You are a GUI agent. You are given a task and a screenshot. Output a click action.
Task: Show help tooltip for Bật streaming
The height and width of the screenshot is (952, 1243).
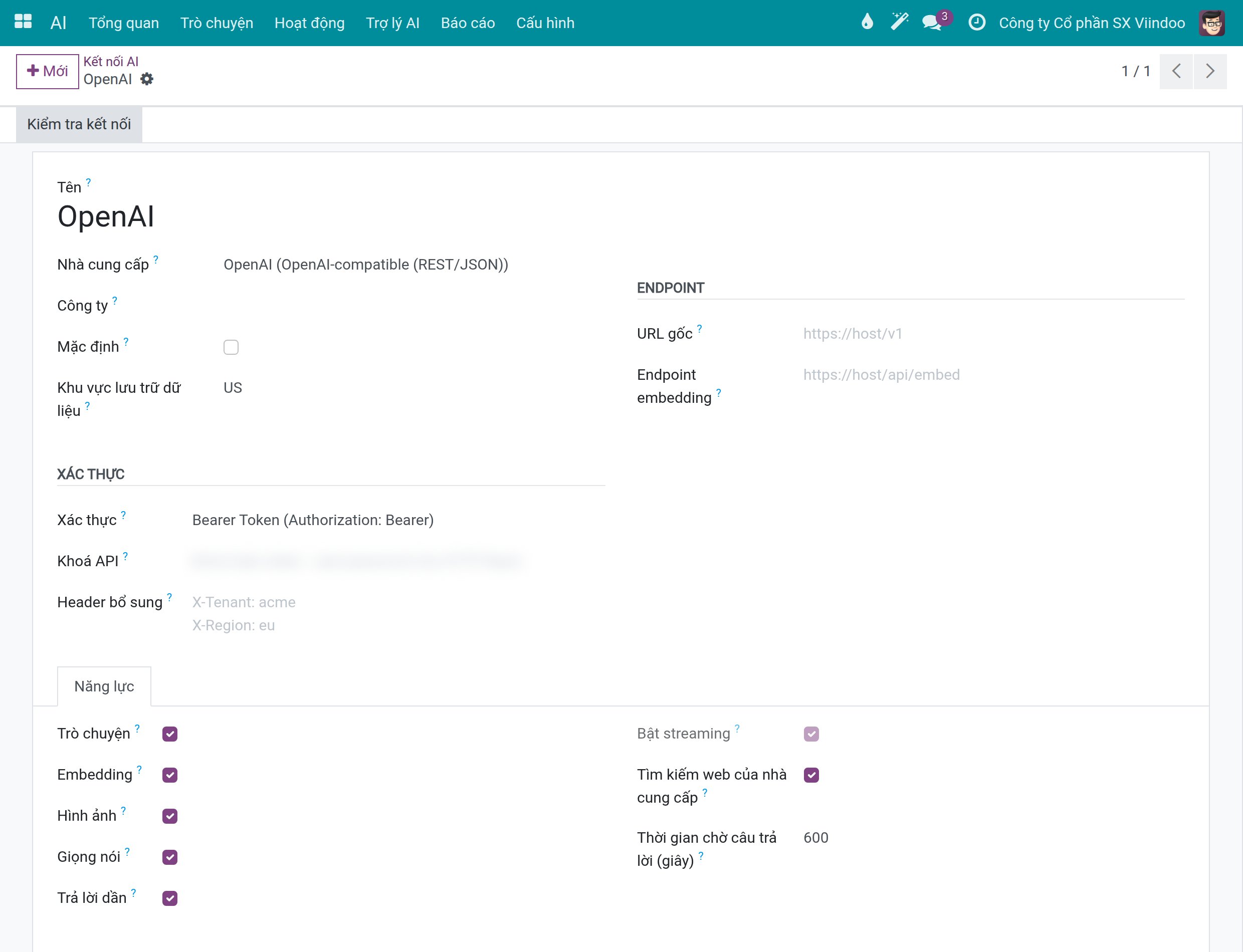737,728
